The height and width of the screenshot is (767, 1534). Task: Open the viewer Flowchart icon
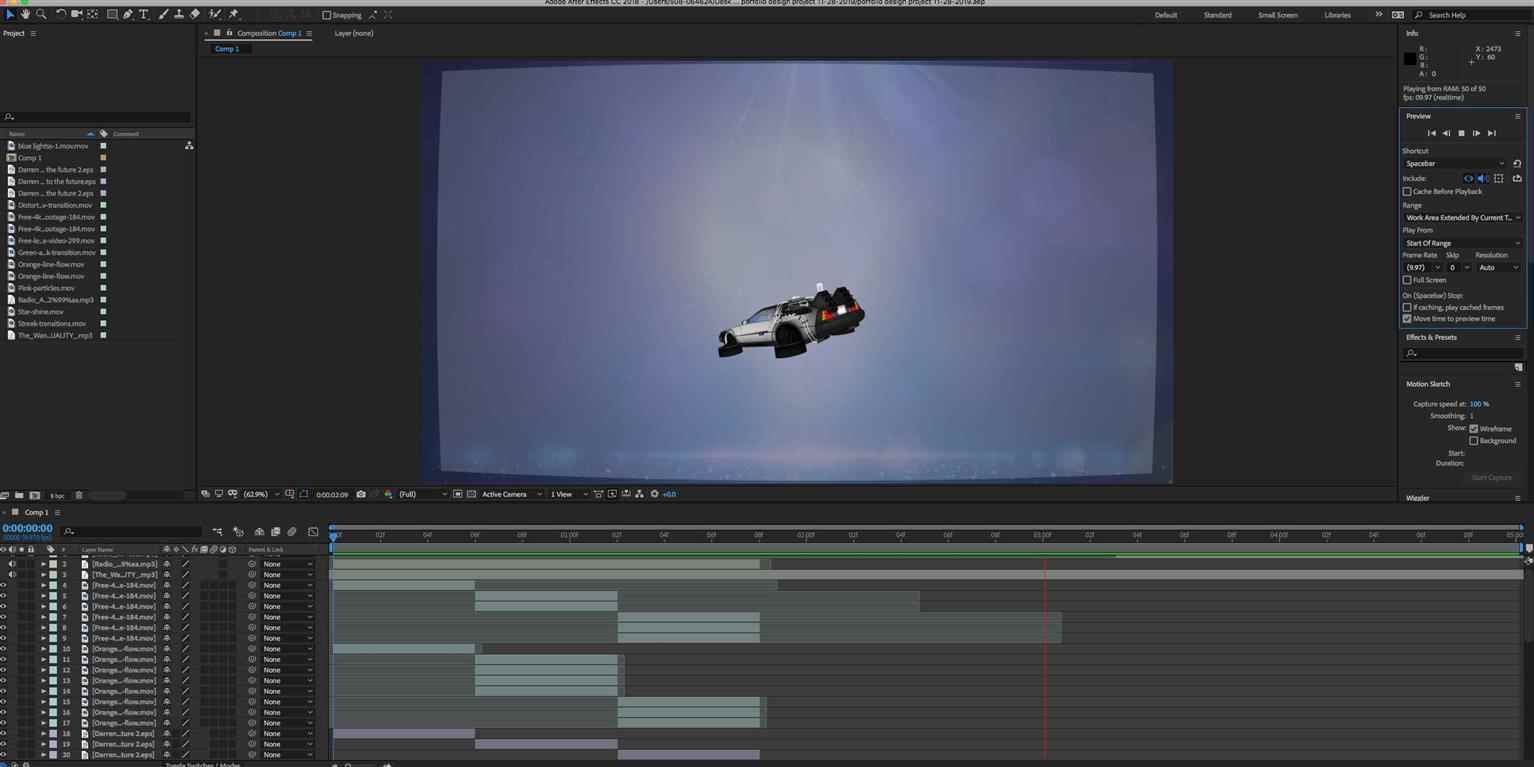(640, 494)
